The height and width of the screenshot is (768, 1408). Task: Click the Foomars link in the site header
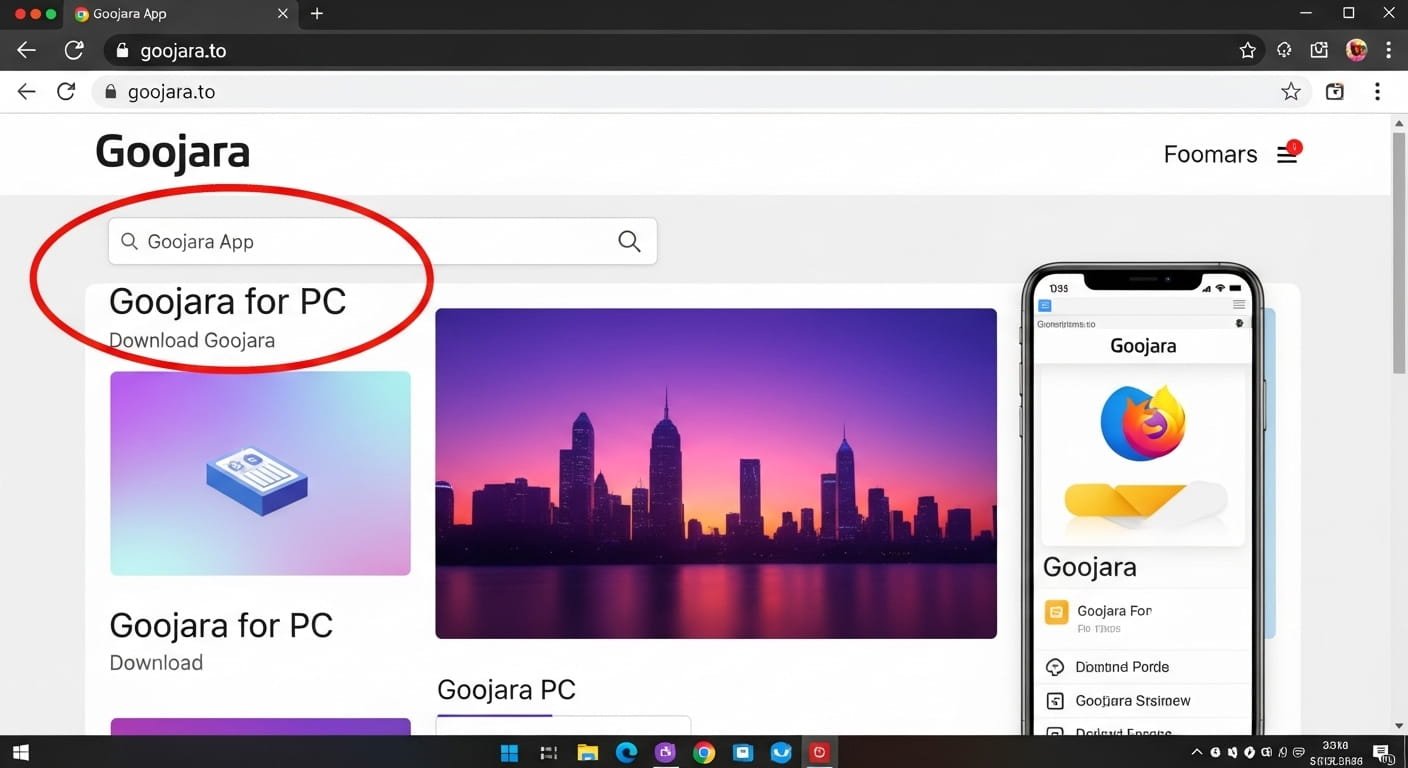1210,155
